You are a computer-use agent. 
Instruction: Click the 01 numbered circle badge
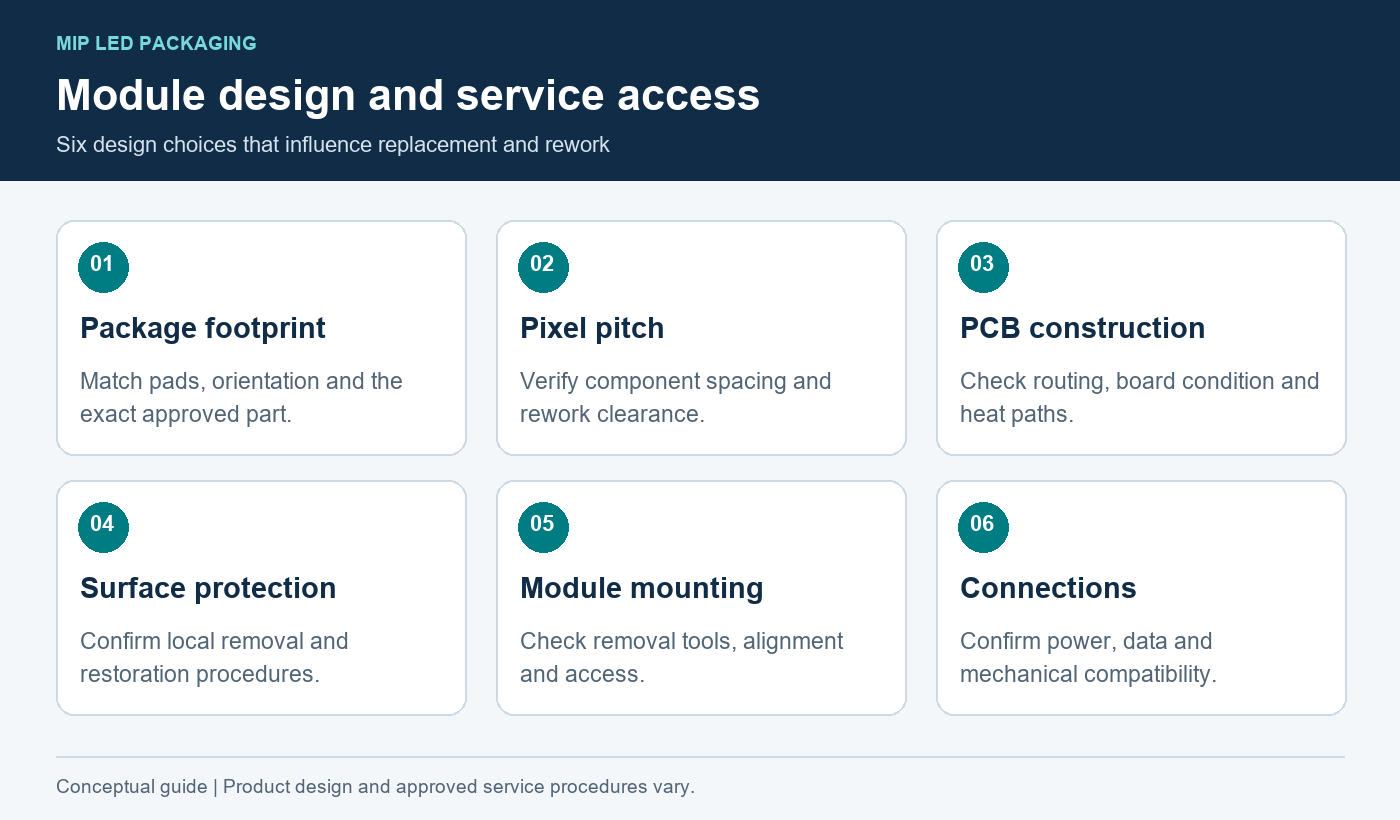[103, 267]
